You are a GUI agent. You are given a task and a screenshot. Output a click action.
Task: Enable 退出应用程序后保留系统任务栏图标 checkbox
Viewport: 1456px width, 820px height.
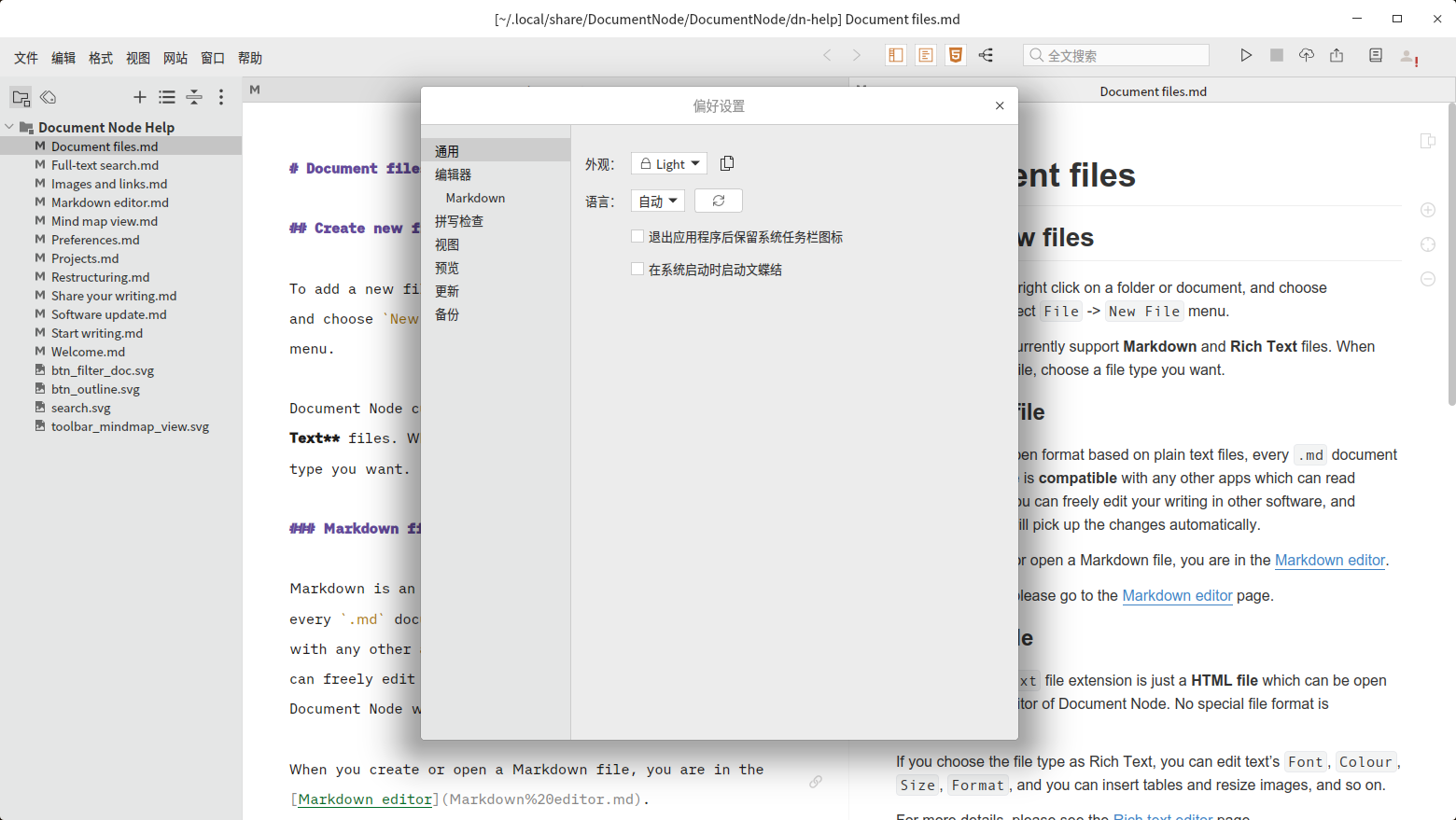coord(637,237)
